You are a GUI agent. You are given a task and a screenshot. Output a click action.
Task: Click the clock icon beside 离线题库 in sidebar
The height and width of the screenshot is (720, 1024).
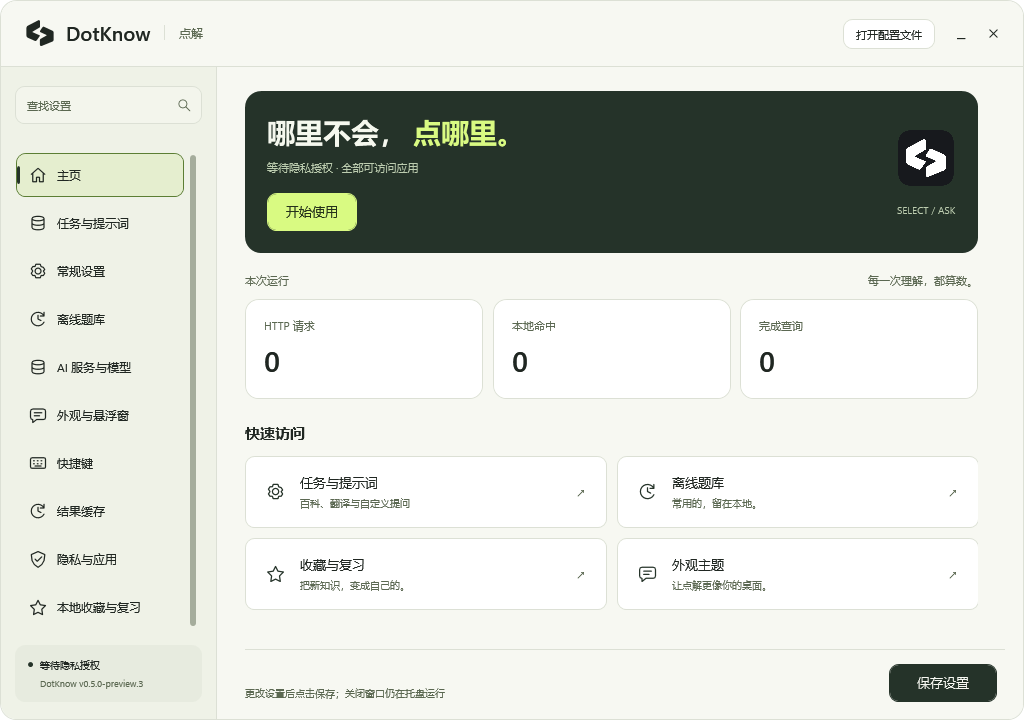(38, 319)
